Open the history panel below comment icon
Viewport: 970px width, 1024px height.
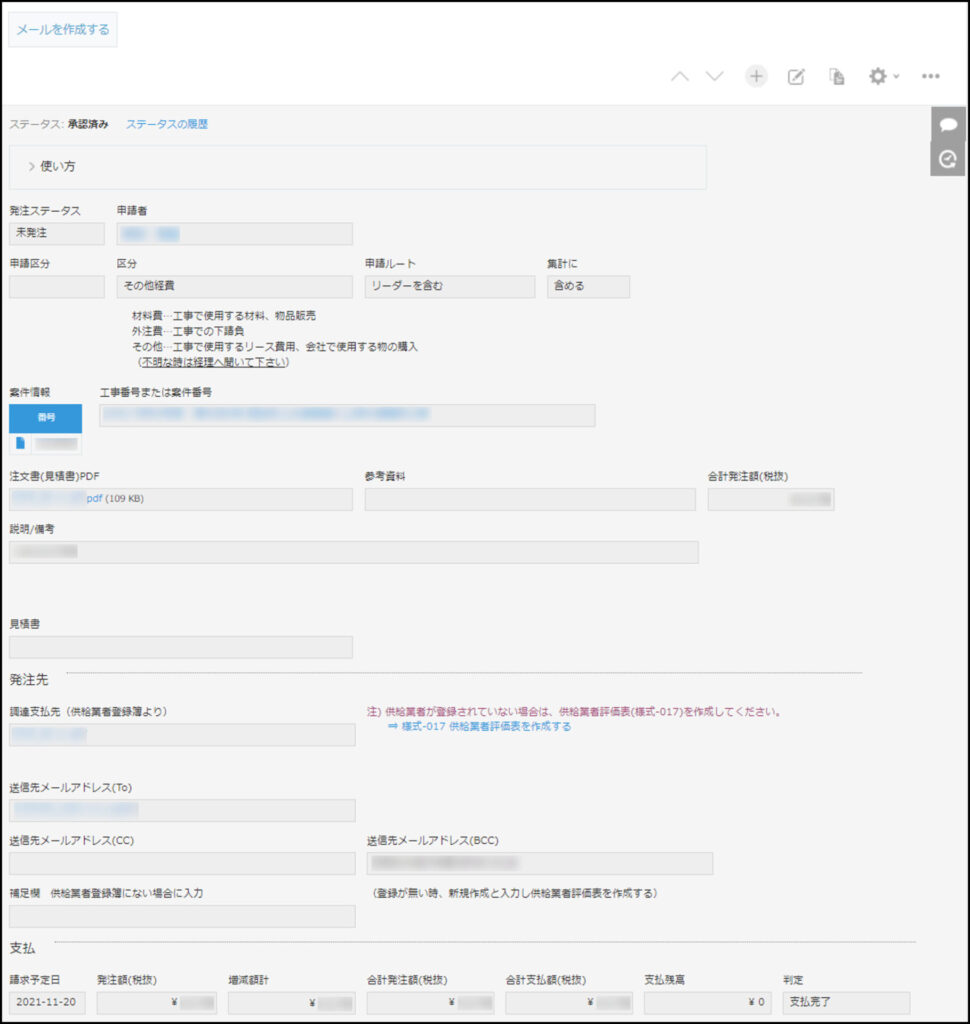click(947, 159)
